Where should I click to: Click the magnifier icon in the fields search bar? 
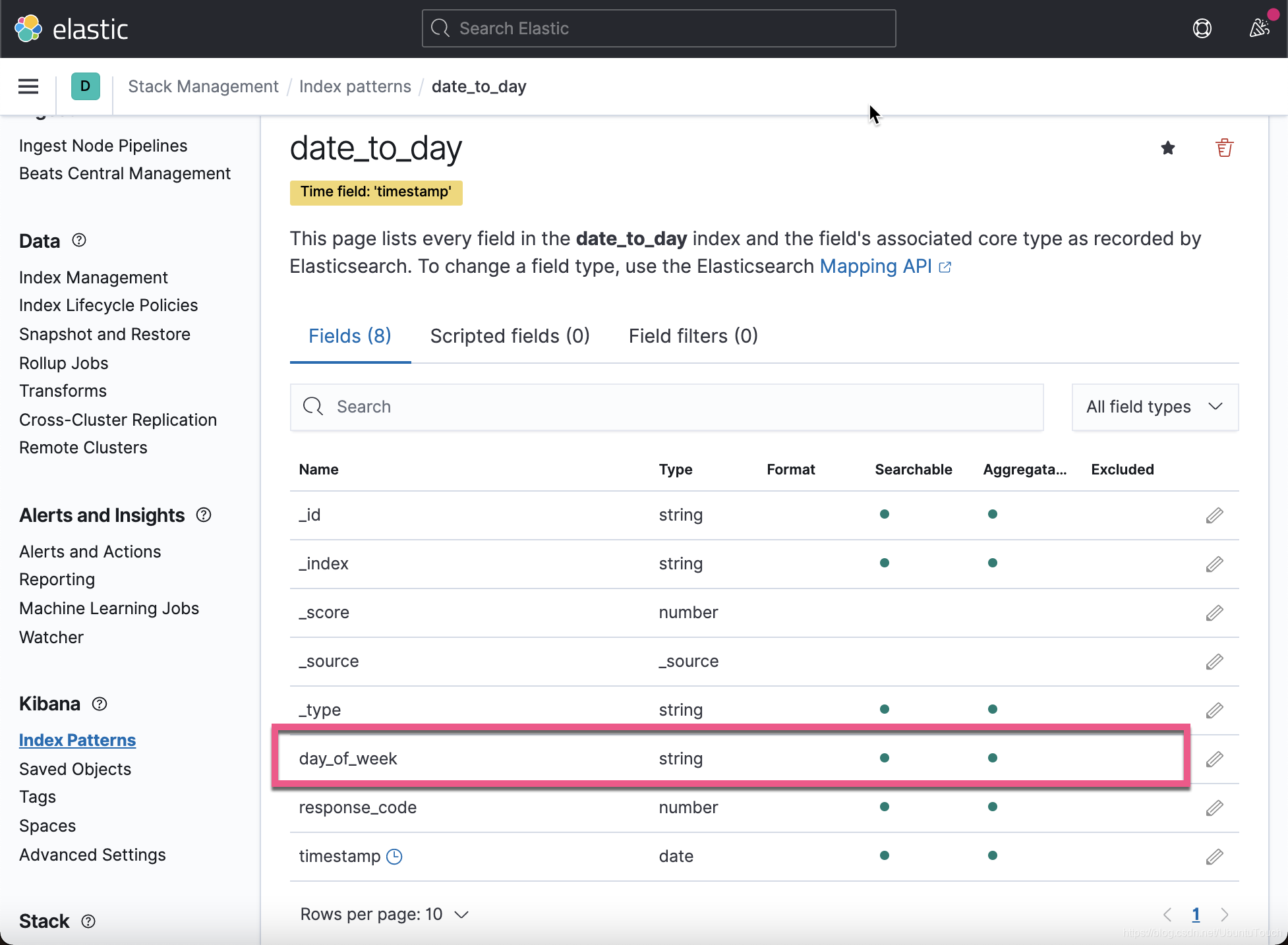(x=312, y=407)
